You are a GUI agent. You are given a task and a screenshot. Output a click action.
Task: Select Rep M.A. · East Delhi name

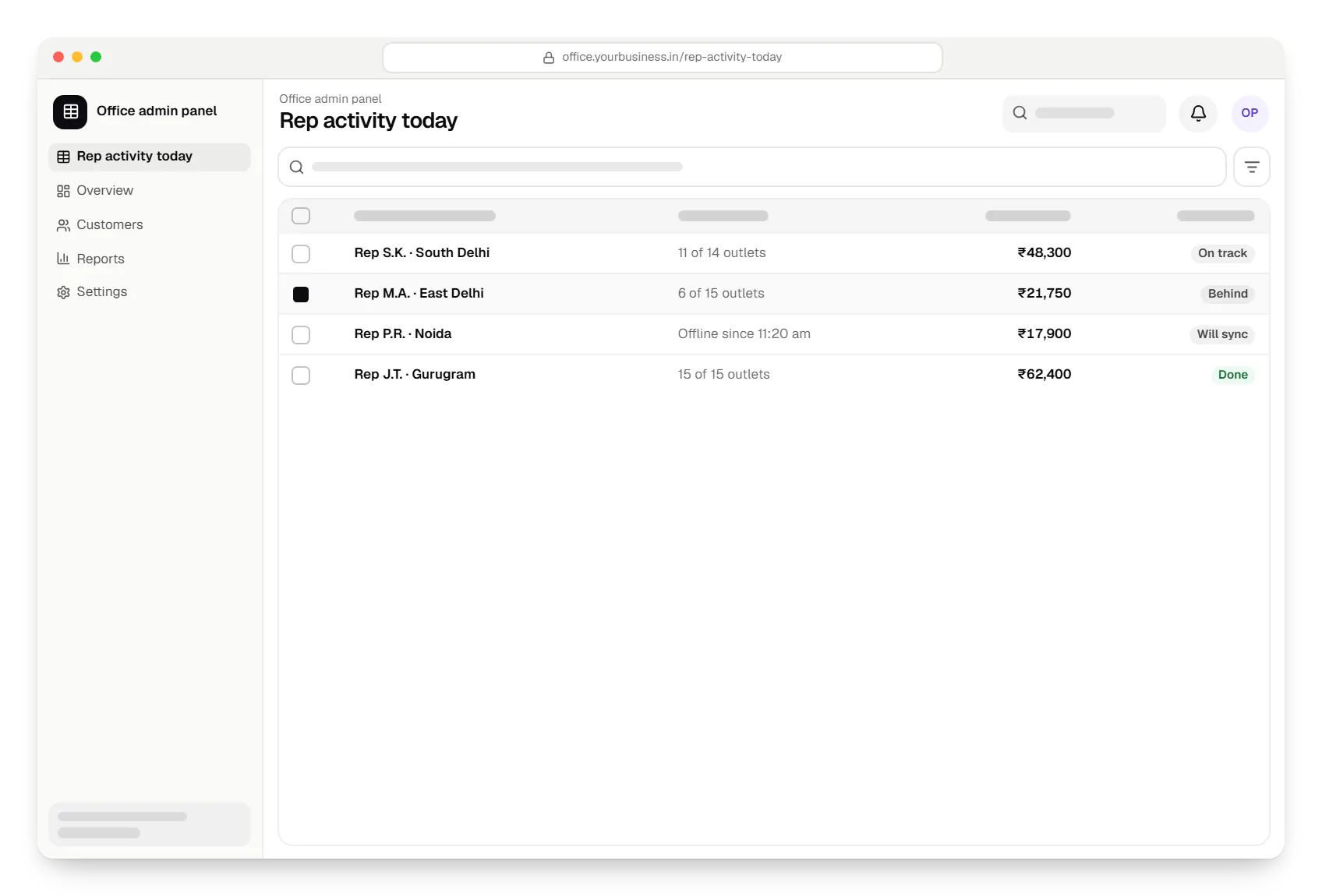(419, 293)
